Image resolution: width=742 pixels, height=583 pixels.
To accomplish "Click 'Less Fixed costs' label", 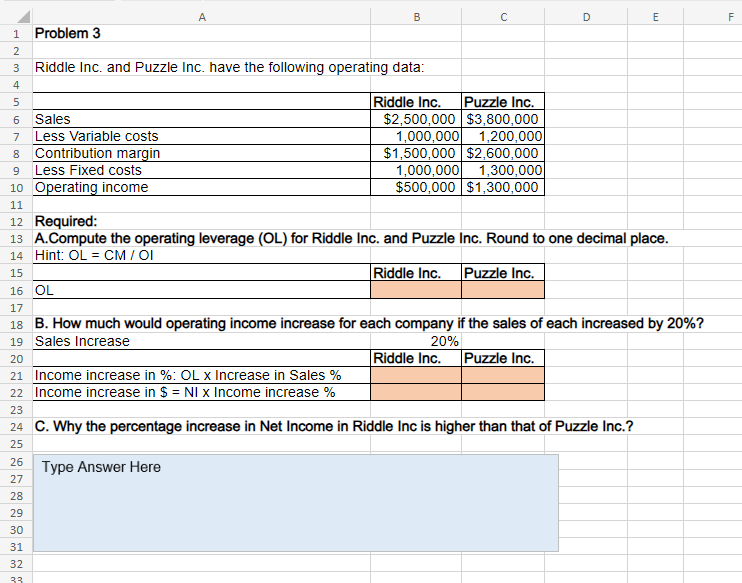I will [x=88, y=170].
